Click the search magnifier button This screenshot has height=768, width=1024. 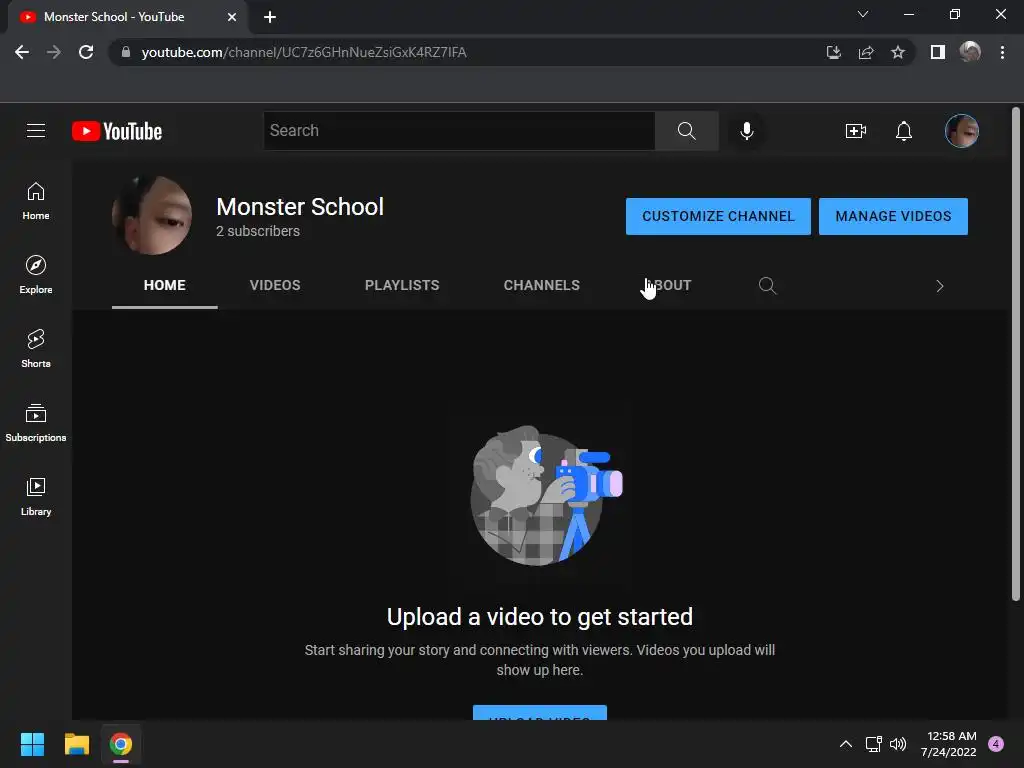click(x=686, y=131)
